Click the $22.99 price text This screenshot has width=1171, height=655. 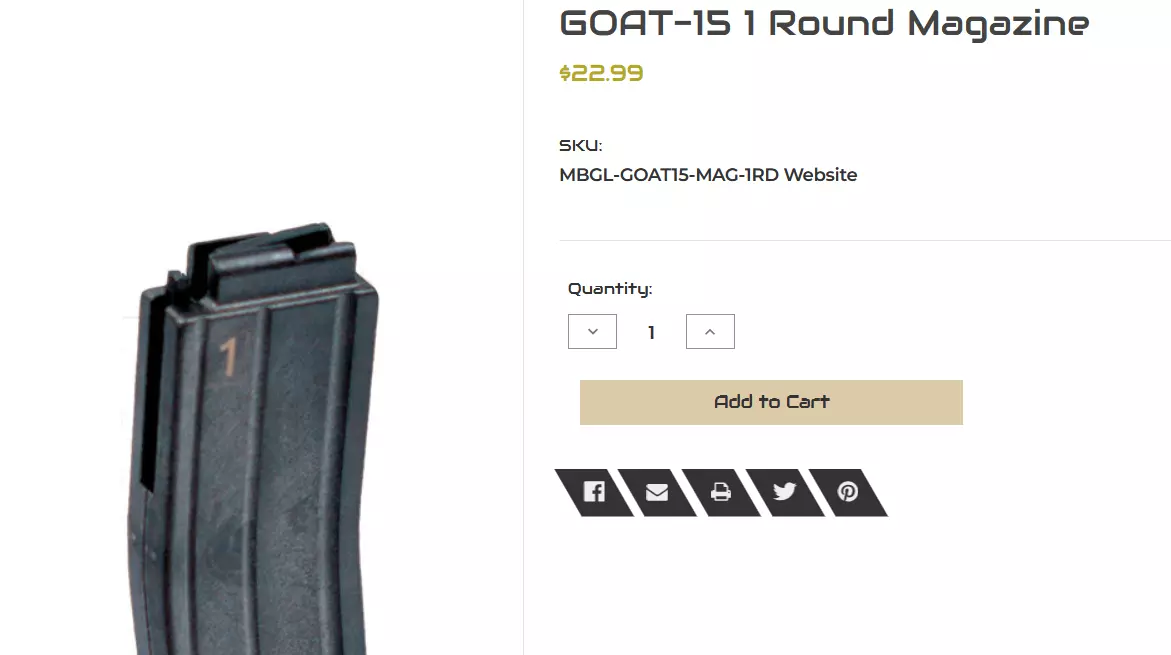click(601, 73)
